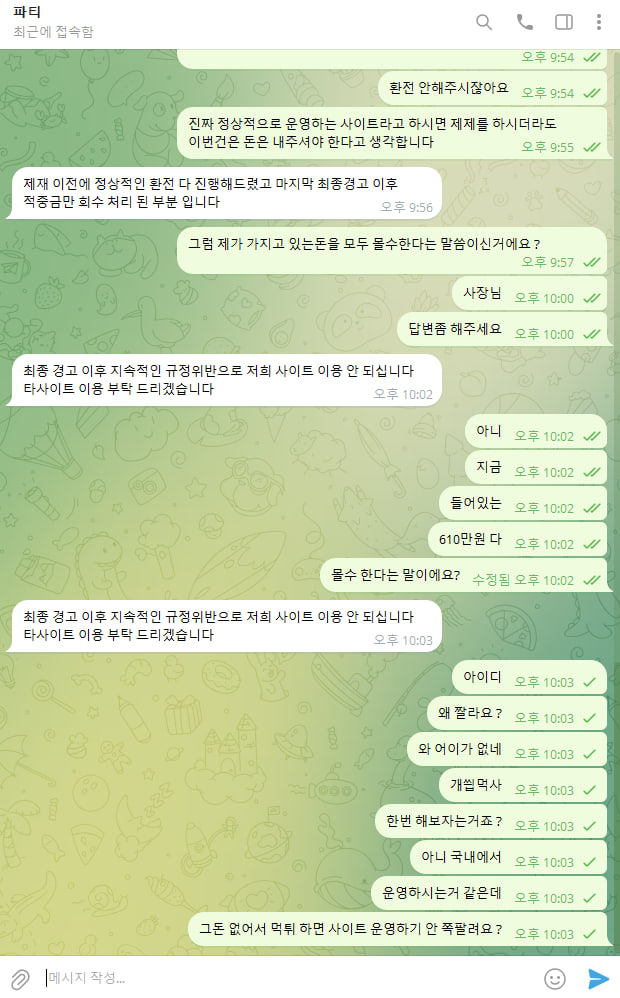The image size is (620, 998).
Task: Click single check mark on 아이디 message
Action: coord(590,682)
